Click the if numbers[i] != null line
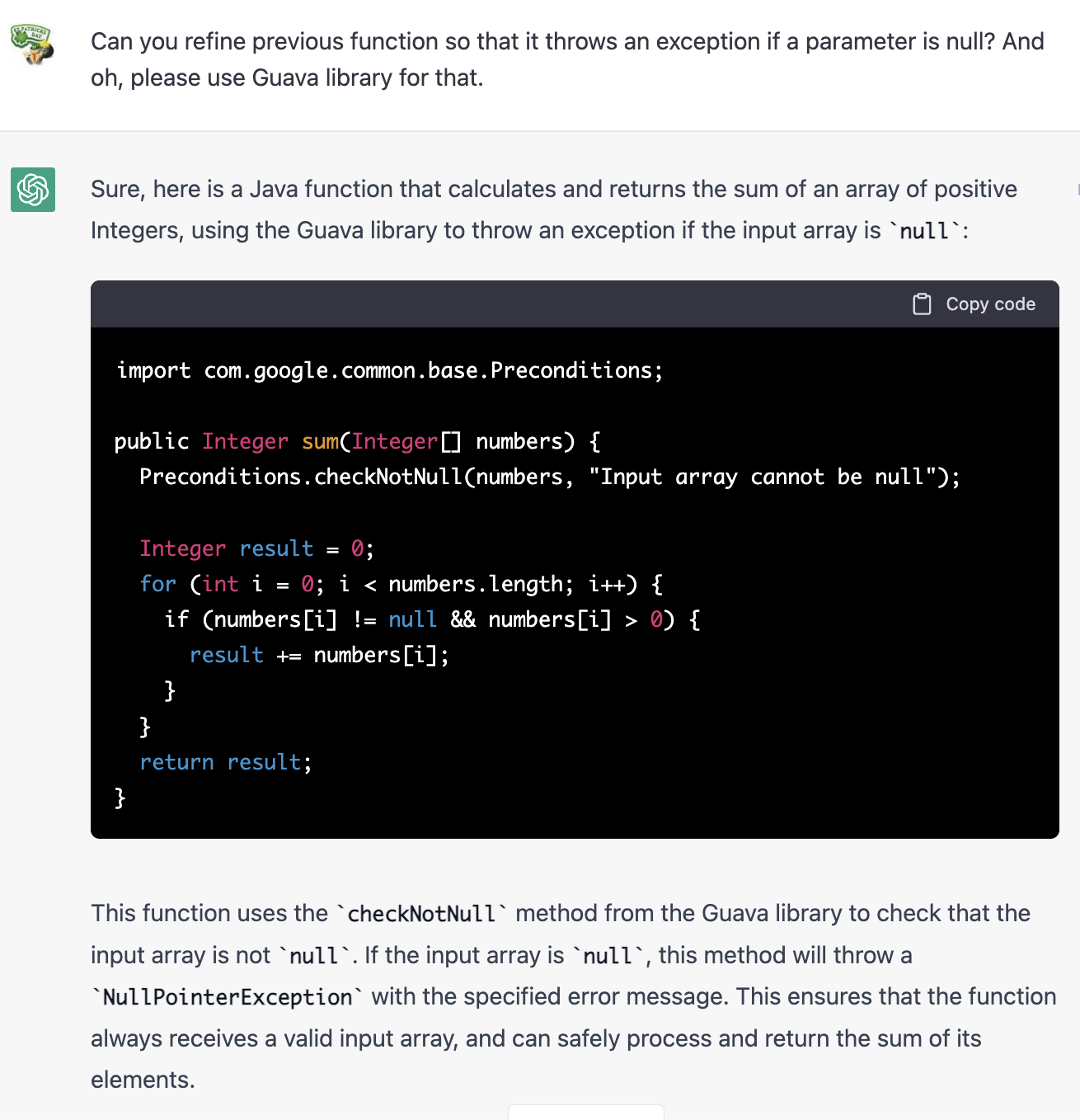 tap(432, 619)
